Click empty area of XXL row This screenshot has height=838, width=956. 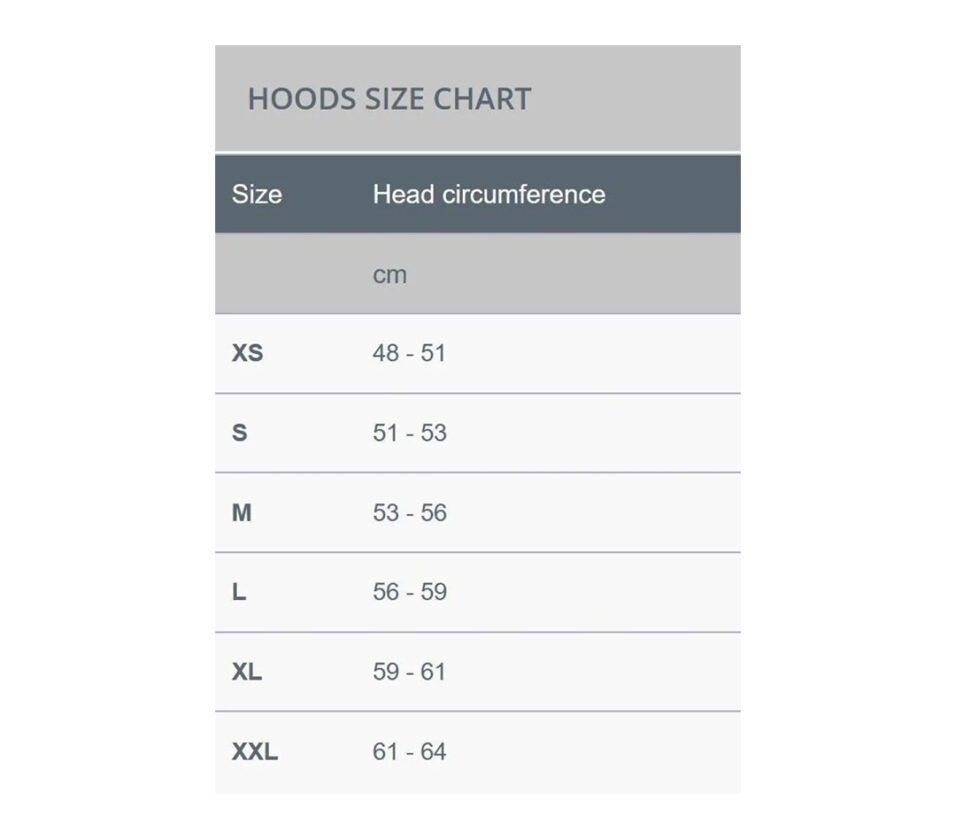pos(591,752)
